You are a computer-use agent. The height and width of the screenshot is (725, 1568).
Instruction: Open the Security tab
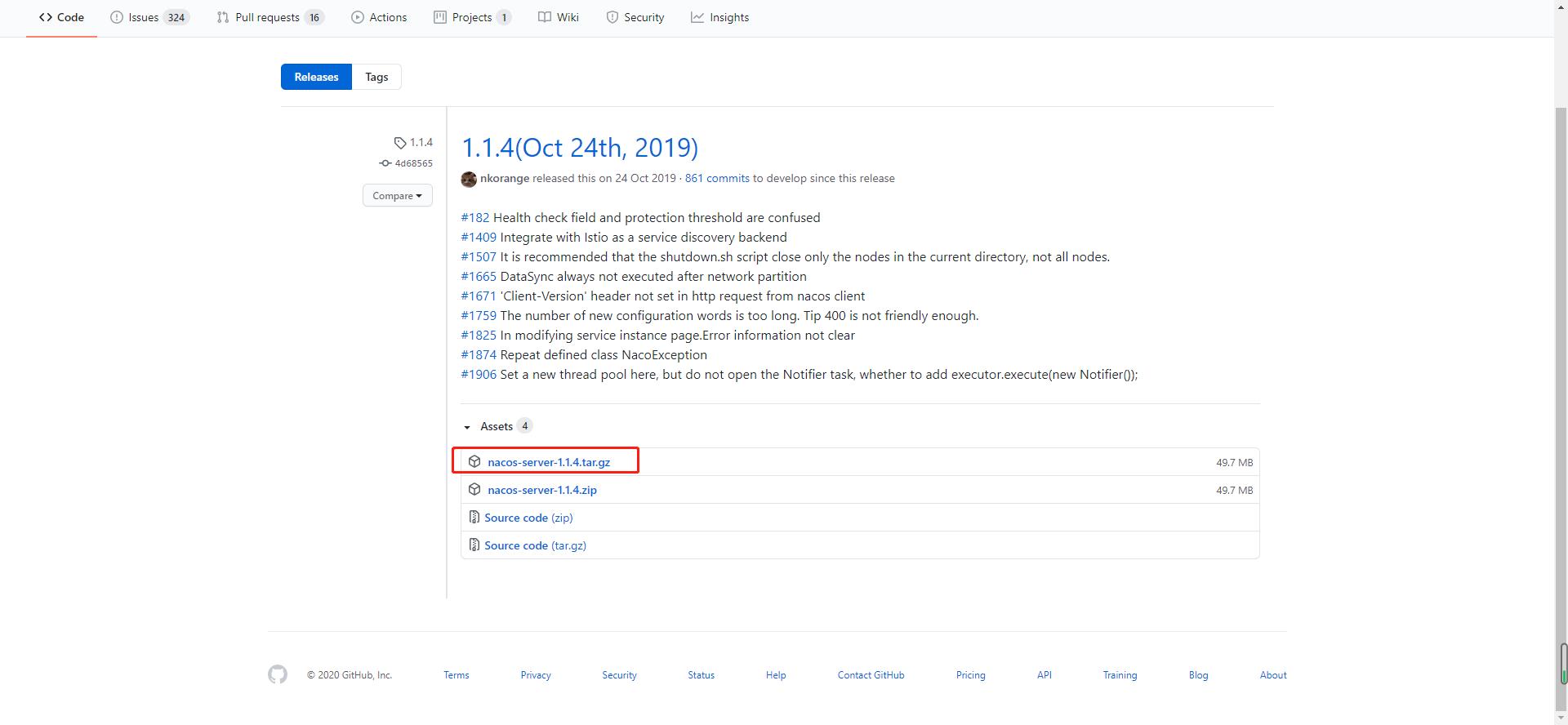[x=635, y=17]
